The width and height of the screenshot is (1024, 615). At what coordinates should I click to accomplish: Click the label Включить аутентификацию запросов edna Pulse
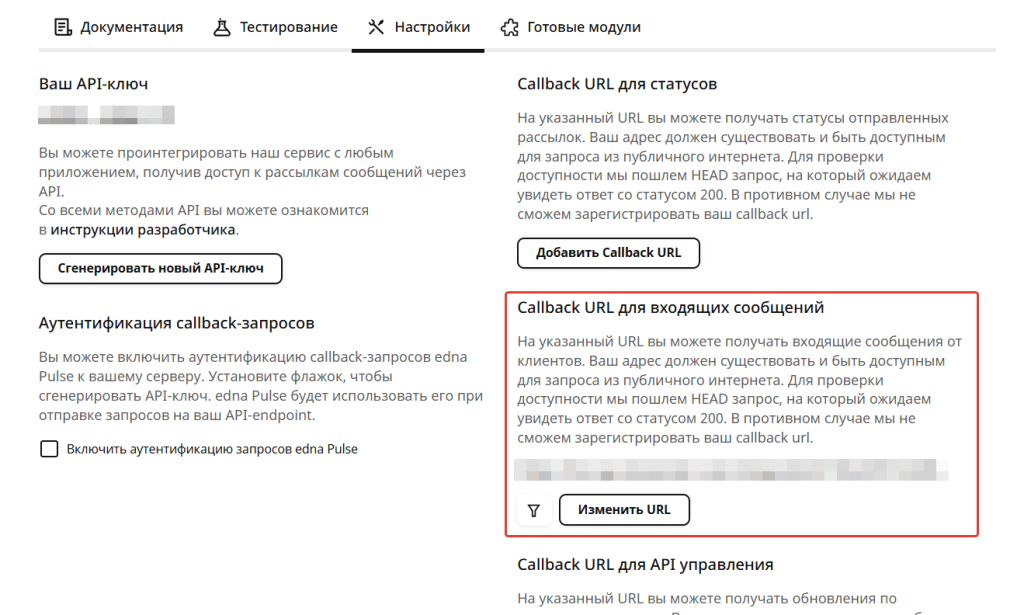click(212, 449)
